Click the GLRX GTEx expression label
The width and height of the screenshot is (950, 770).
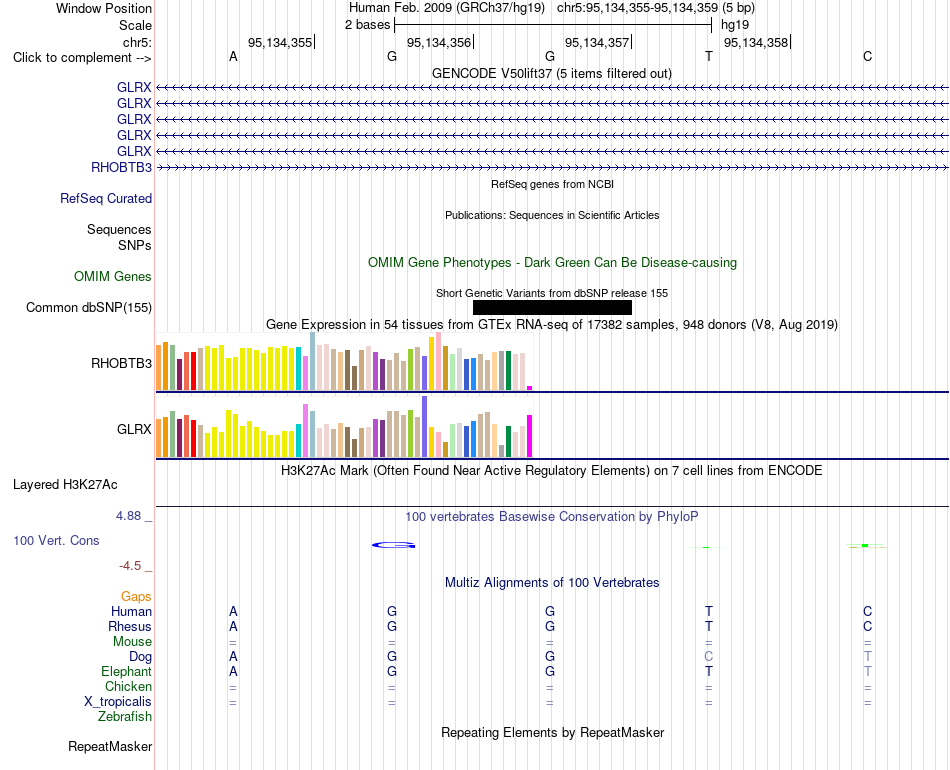click(134, 430)
